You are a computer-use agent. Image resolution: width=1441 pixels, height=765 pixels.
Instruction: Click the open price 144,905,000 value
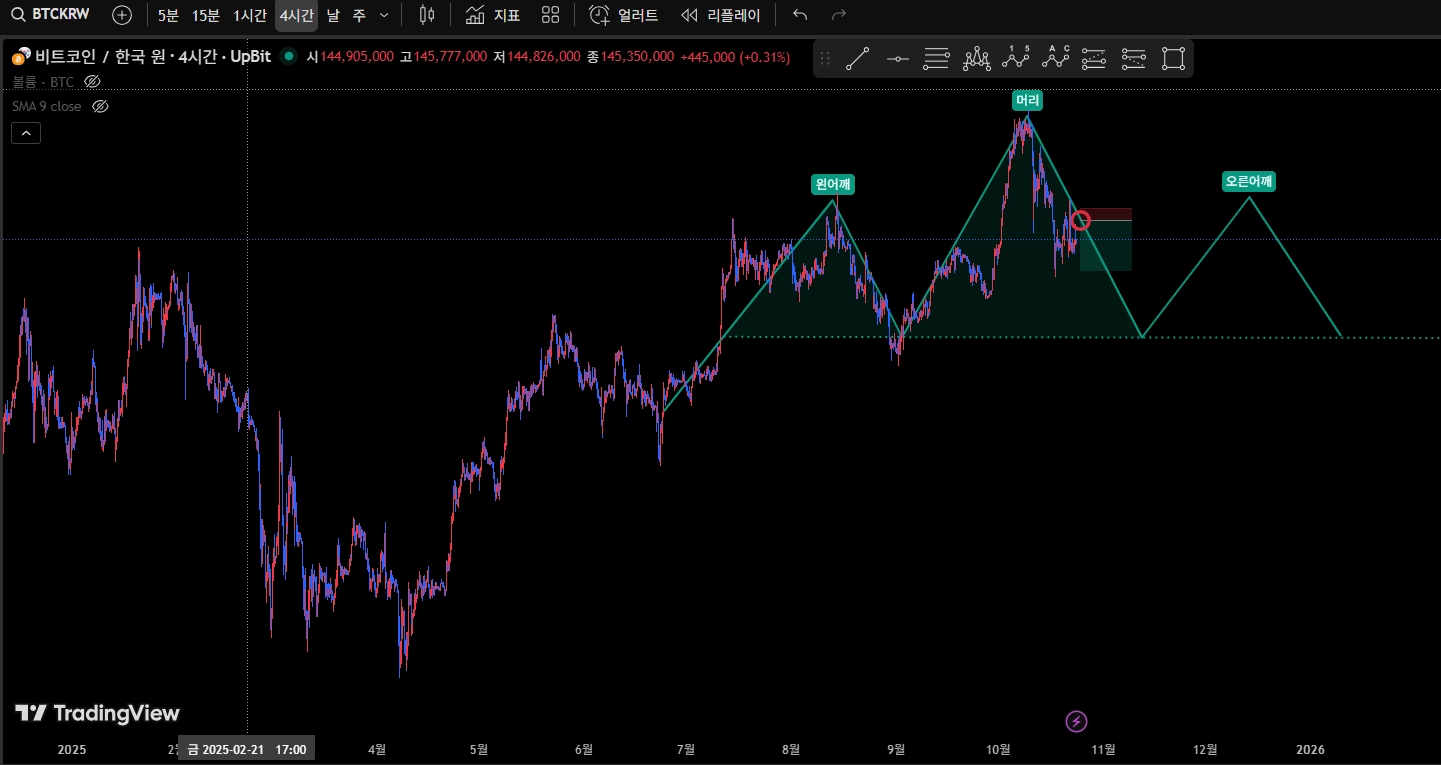point(357,57)
